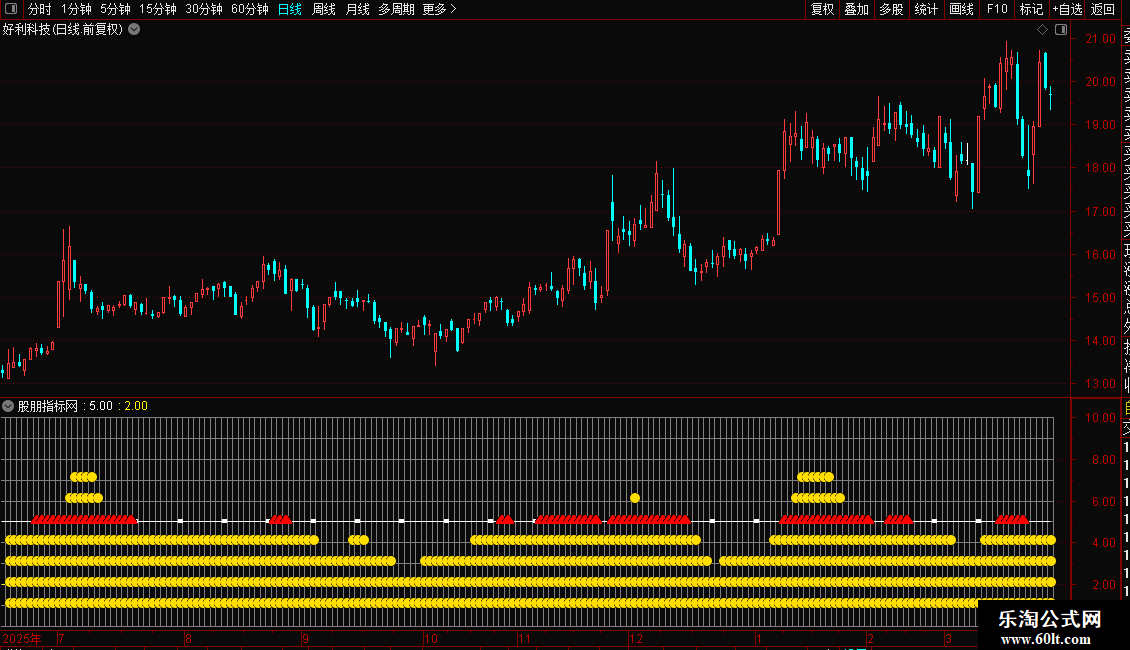
Task: Click the isolated yellow dot near December
Action: 635,498
